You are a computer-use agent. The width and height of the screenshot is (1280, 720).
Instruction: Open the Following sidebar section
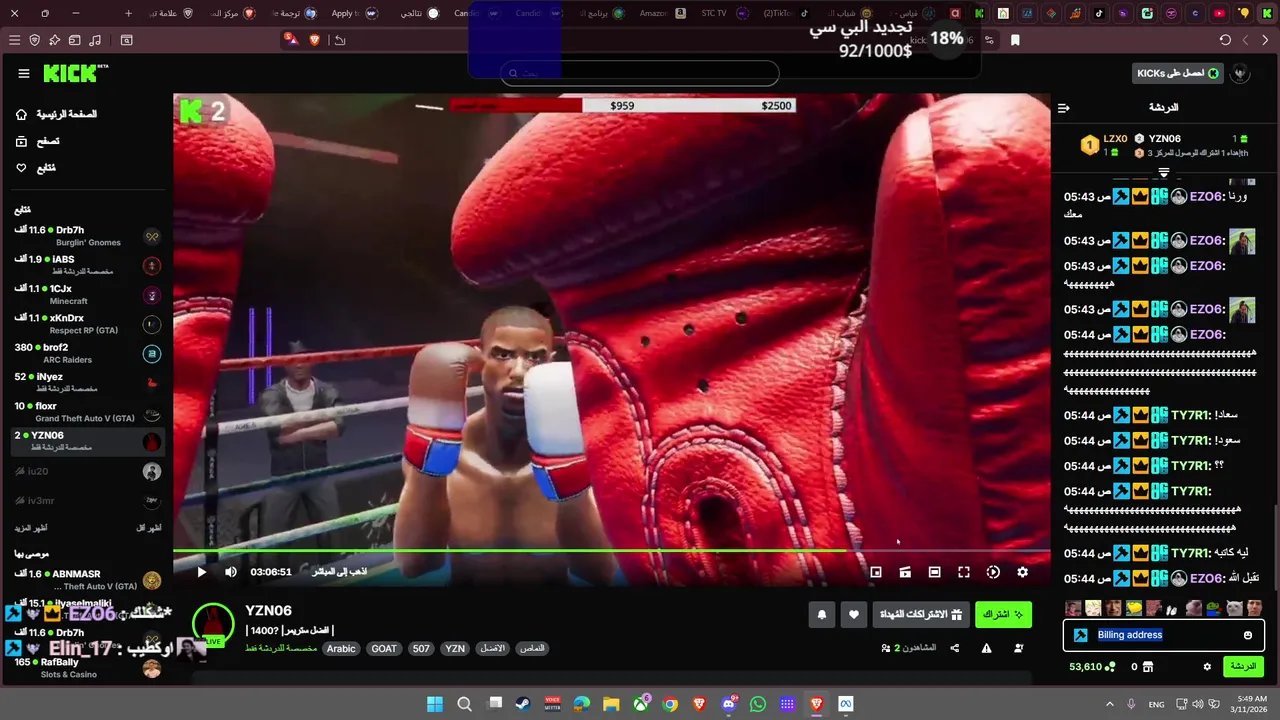click(35, 168)
